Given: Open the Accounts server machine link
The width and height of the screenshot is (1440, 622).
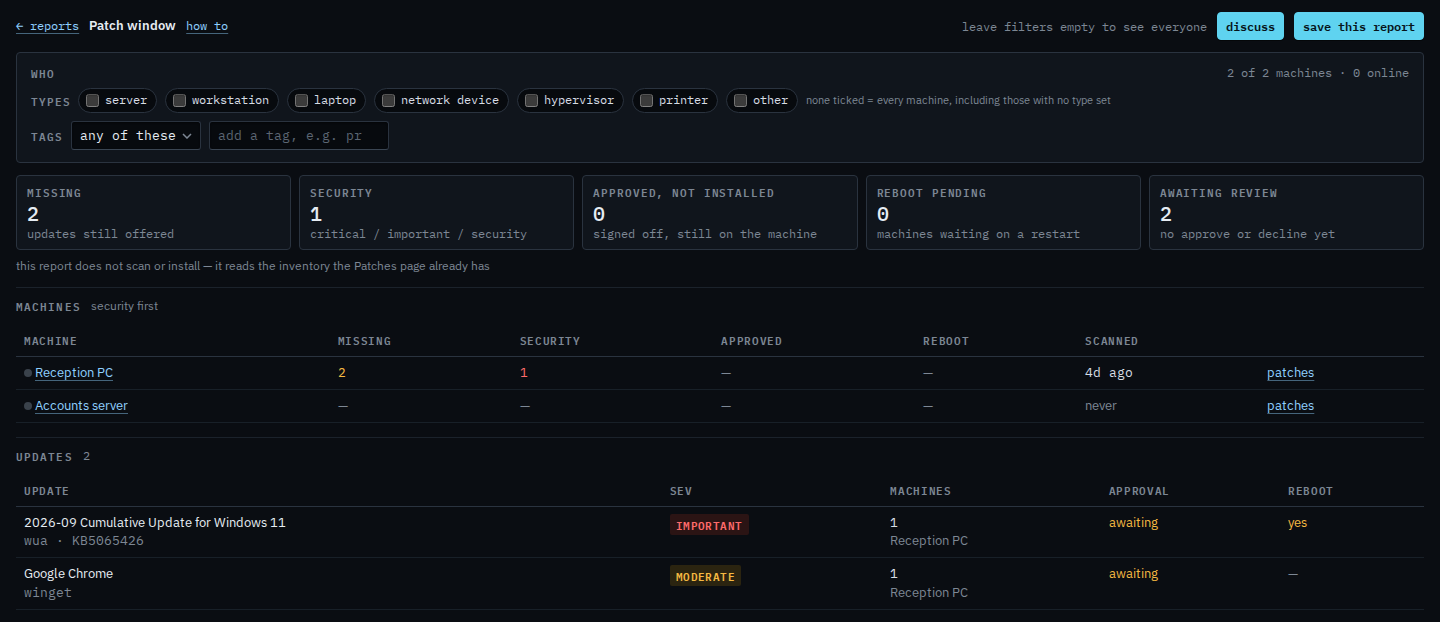Looking at the screenshot, I should pyautogui.click(x=81, y=406).
